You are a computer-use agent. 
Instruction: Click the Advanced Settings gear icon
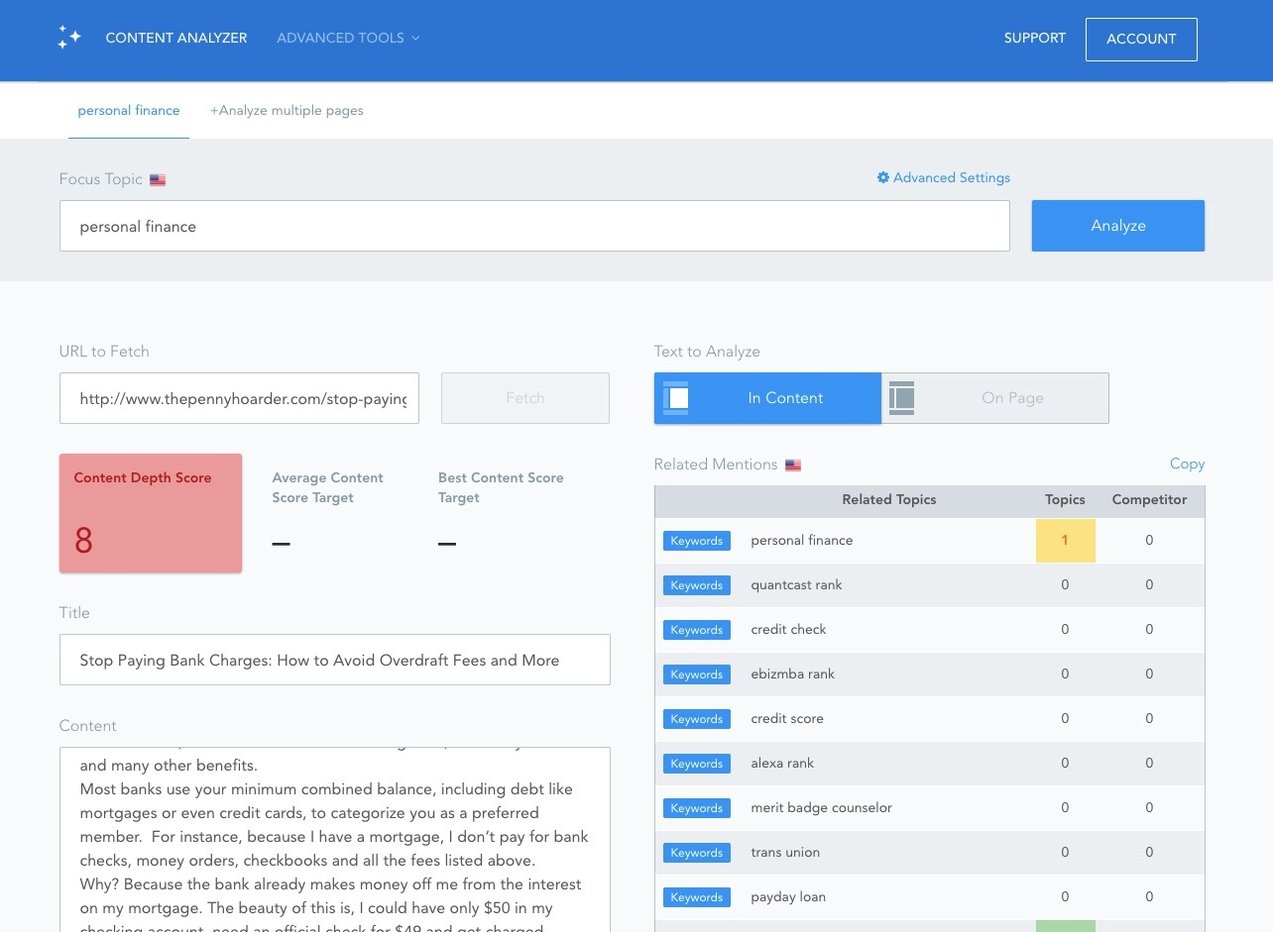click(x=883, y=177)
